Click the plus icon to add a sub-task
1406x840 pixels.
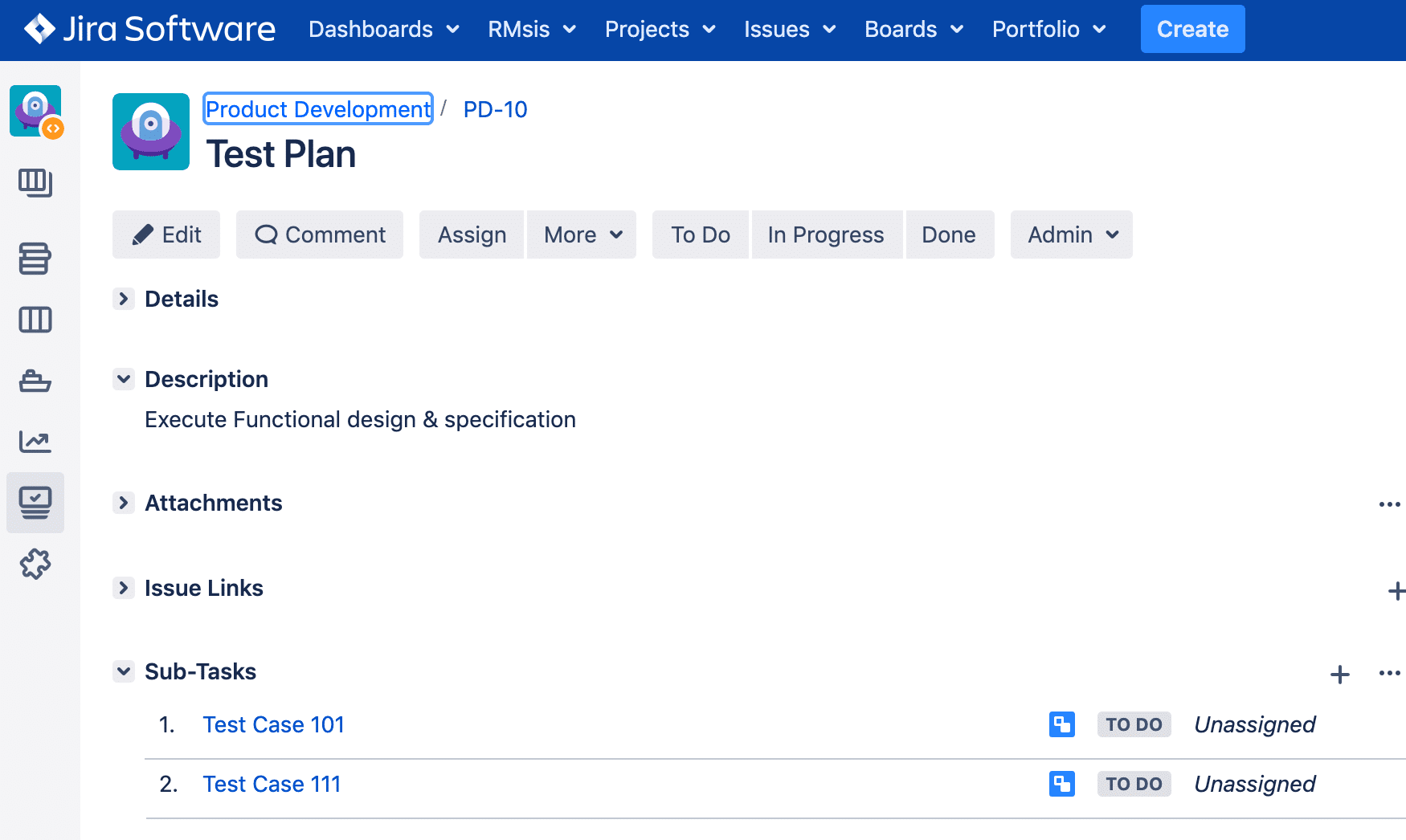[x=1339, y=675]
